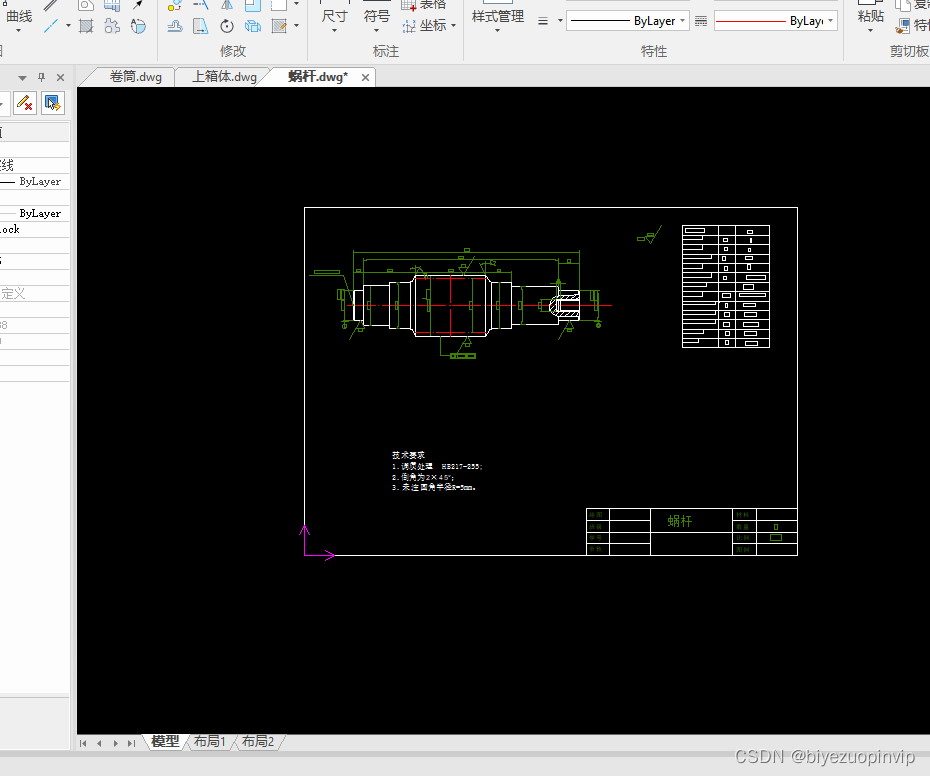Screen dimensions: 930x776
Task: Select the 蜗杆.dwg document tab
Action: point(318,77)
